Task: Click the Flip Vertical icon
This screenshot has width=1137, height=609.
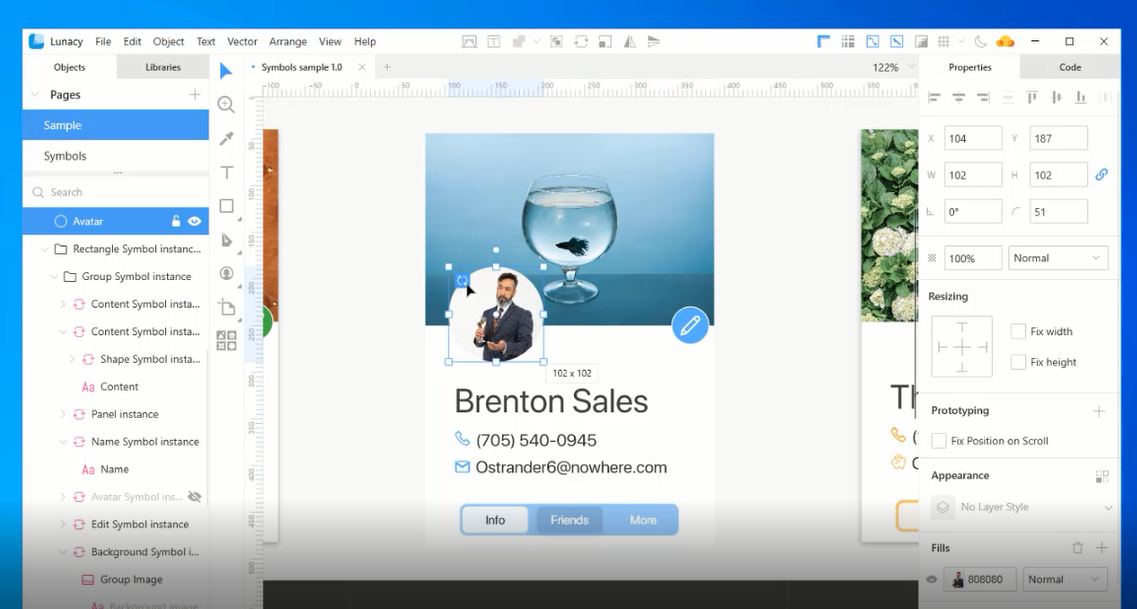Action: (653, 42)
